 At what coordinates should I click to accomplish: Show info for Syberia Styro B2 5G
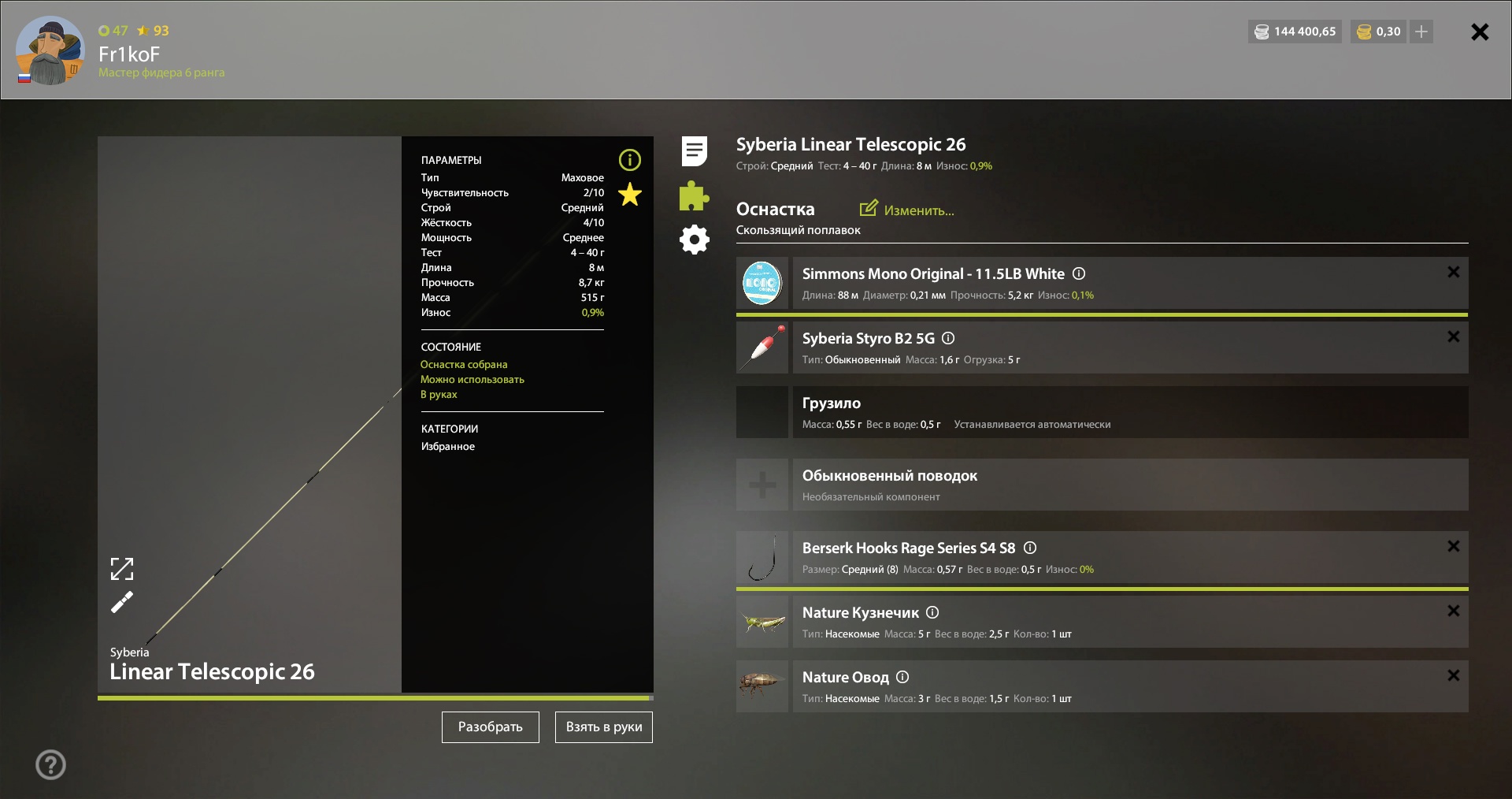(948, 338)
